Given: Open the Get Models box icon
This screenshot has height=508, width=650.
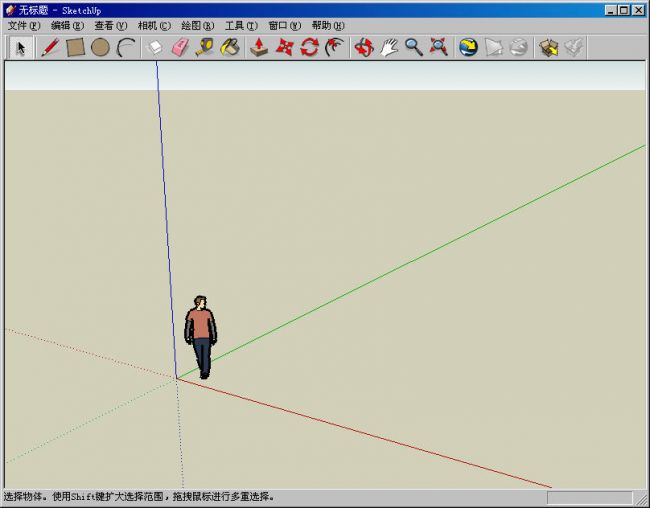Looking at the screenshot, I should click(548, 47).
